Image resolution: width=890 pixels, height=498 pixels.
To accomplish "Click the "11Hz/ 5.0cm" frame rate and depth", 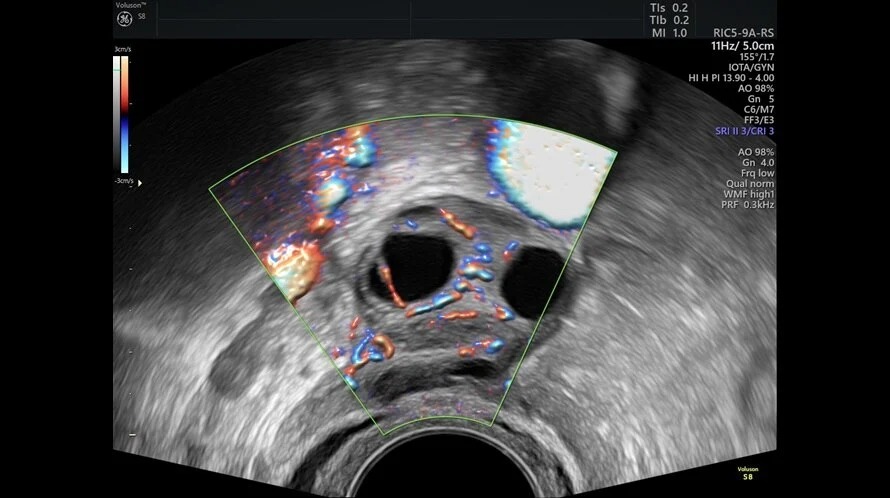I will pyautogui.click(x=742, y=46).
